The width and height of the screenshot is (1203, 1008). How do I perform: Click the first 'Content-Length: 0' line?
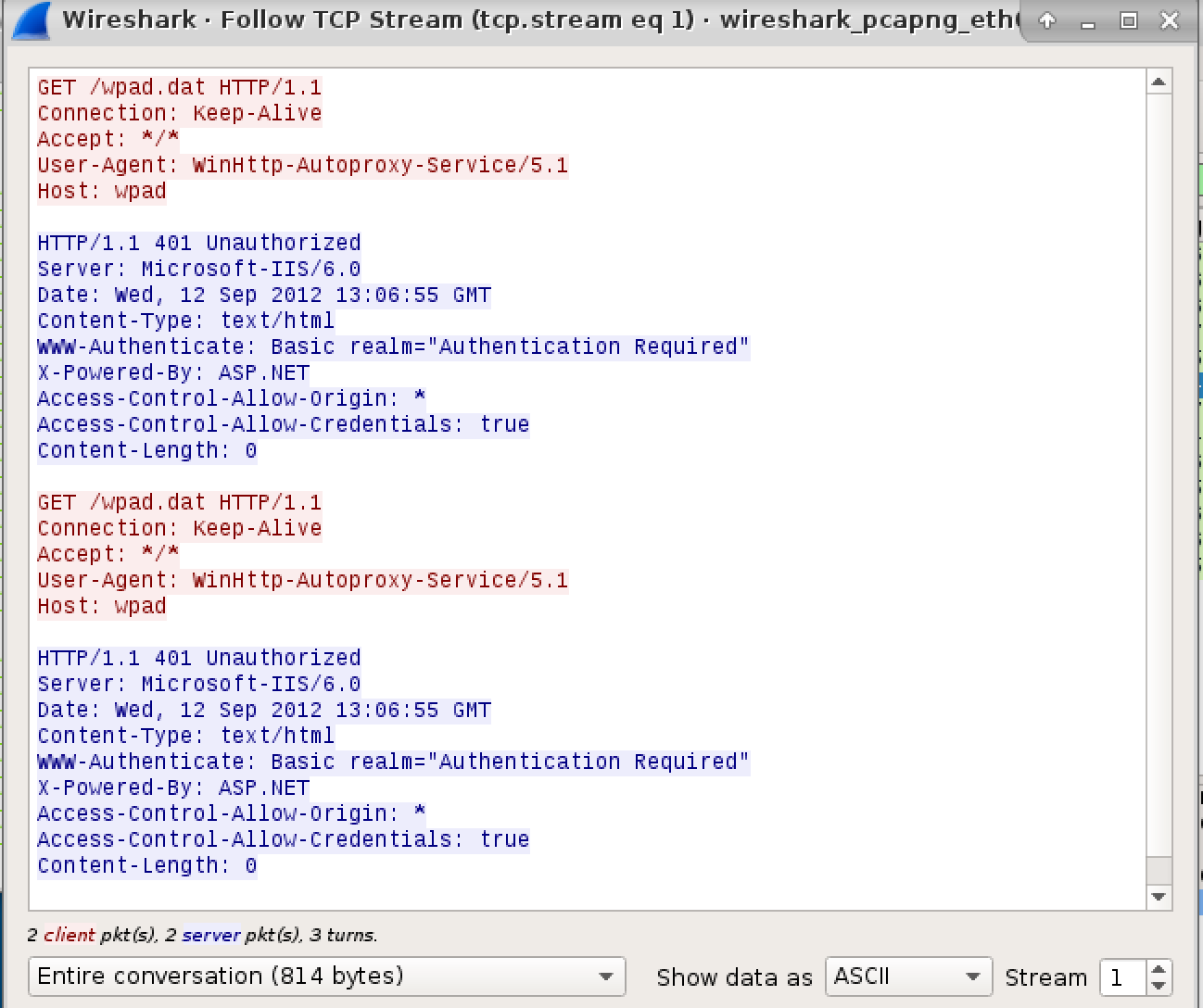tap(146, 450)
